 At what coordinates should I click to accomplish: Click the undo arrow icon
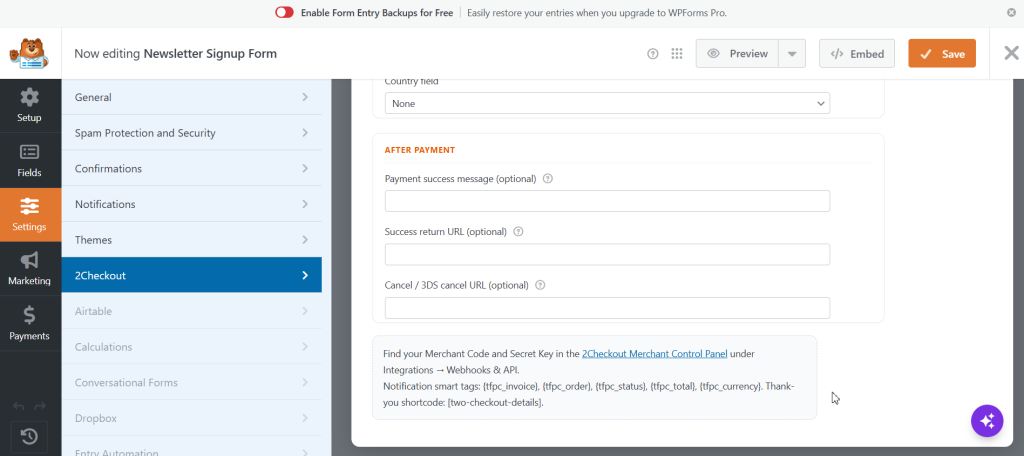pos(19,406)
